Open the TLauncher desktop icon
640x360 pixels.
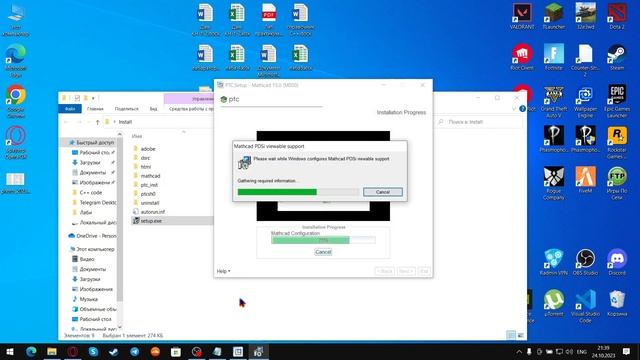[553, 16]
